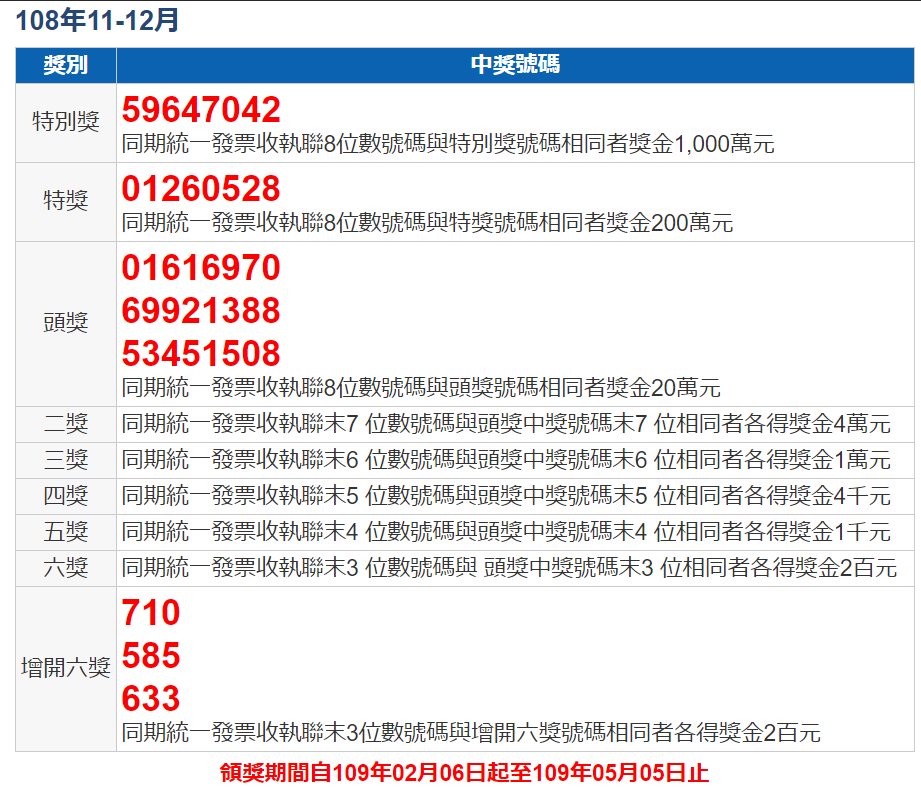Click additional sixth prize number 585

click(151, 655)
